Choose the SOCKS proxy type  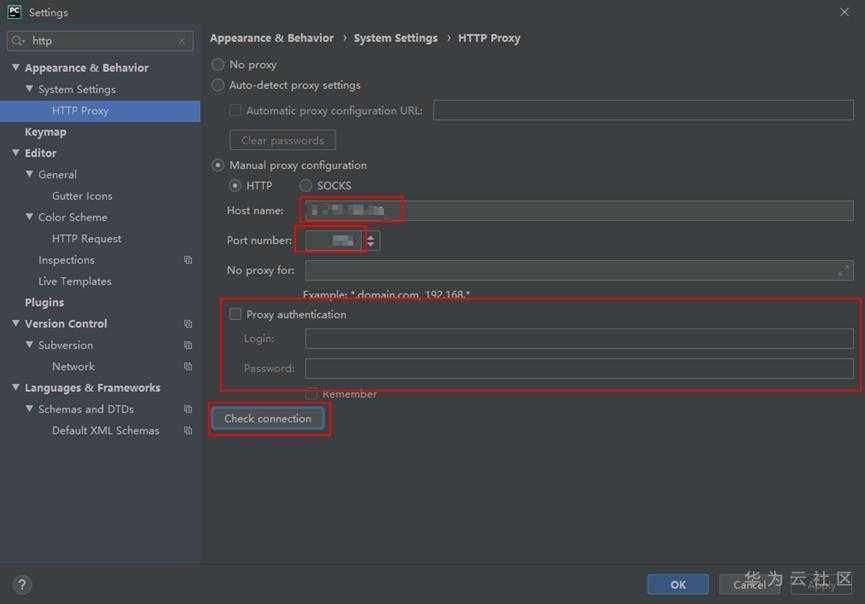click(306, 185)
